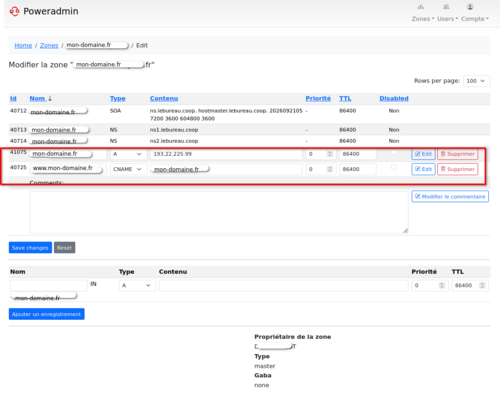Open the Compte account icon
Viewport: 500px width, 396px height.
(x=470, y=7)
